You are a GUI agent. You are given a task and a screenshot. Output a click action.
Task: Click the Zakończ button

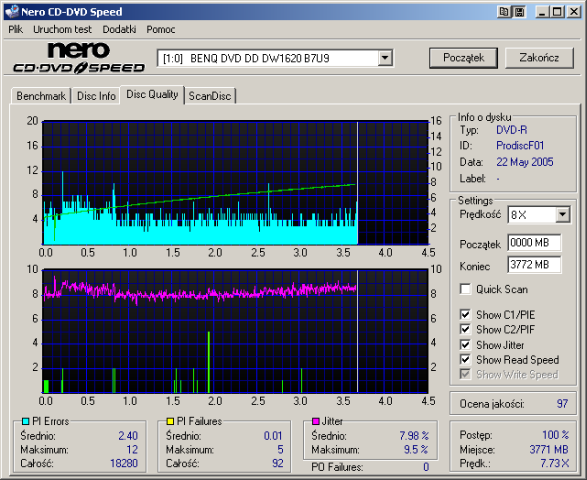click(x=539, y=58)
